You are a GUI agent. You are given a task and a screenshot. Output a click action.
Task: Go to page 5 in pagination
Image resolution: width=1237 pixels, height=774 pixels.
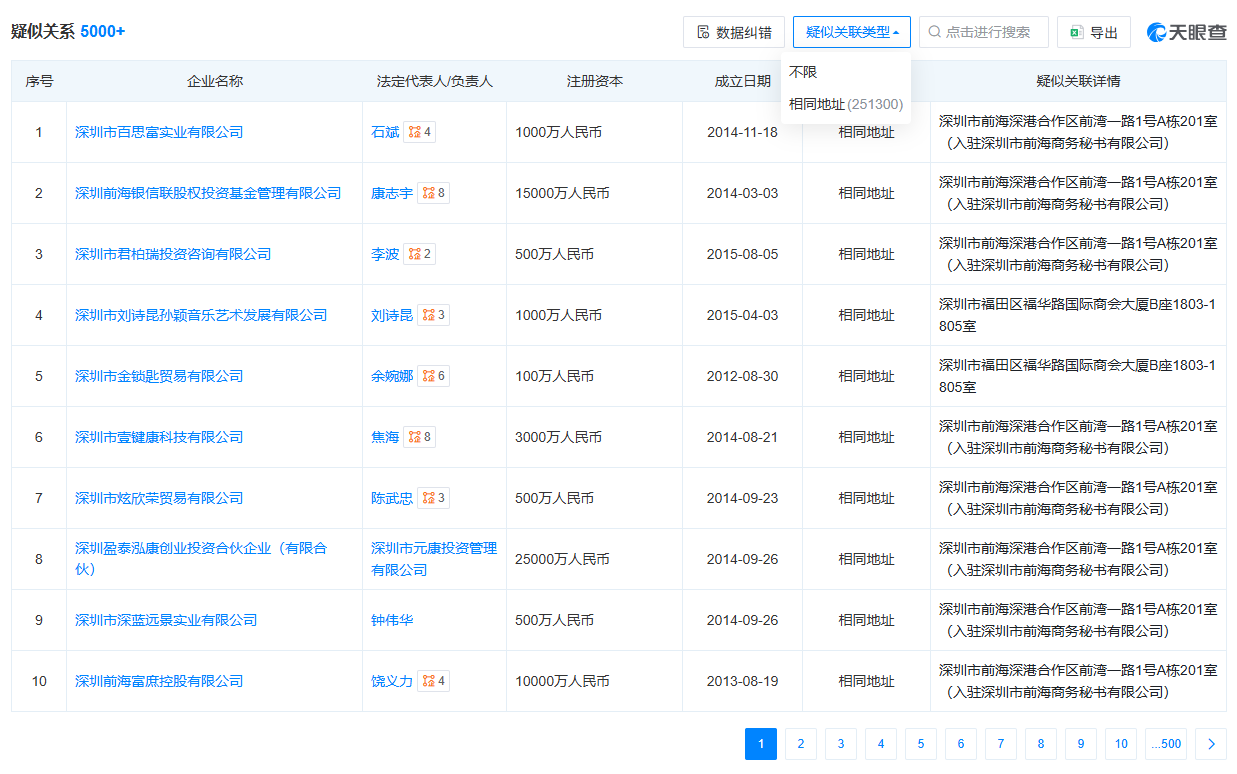tap(920, 744)
